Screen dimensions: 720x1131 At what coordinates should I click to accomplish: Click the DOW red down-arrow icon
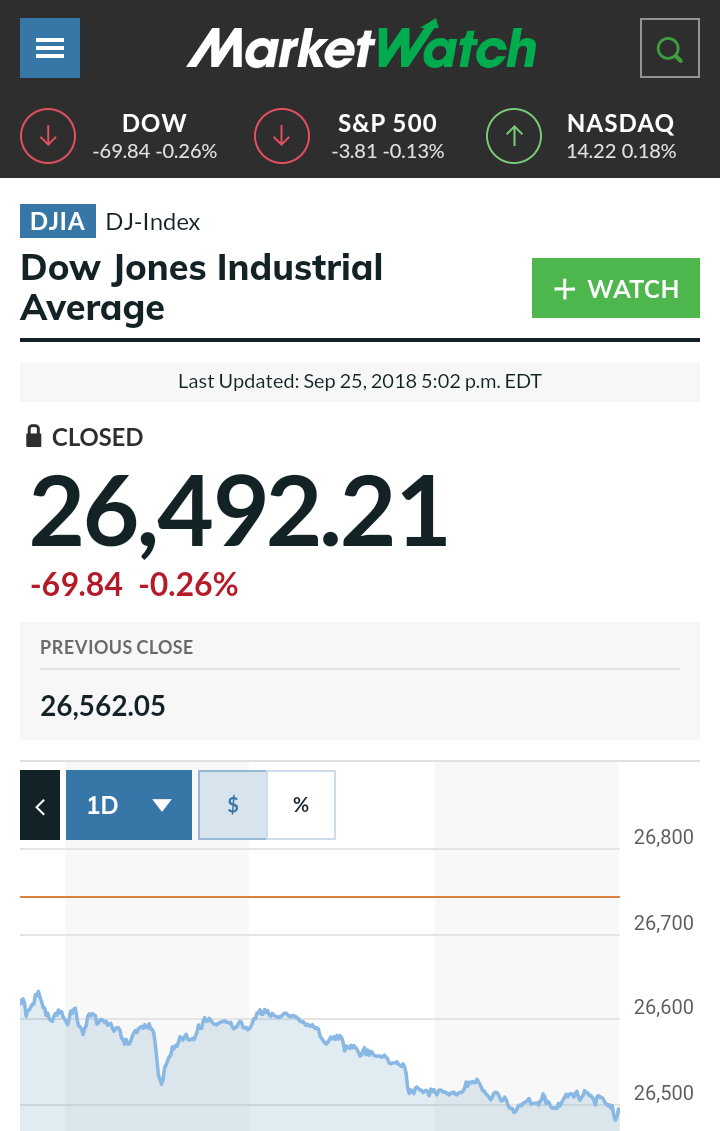click(49, 136)
